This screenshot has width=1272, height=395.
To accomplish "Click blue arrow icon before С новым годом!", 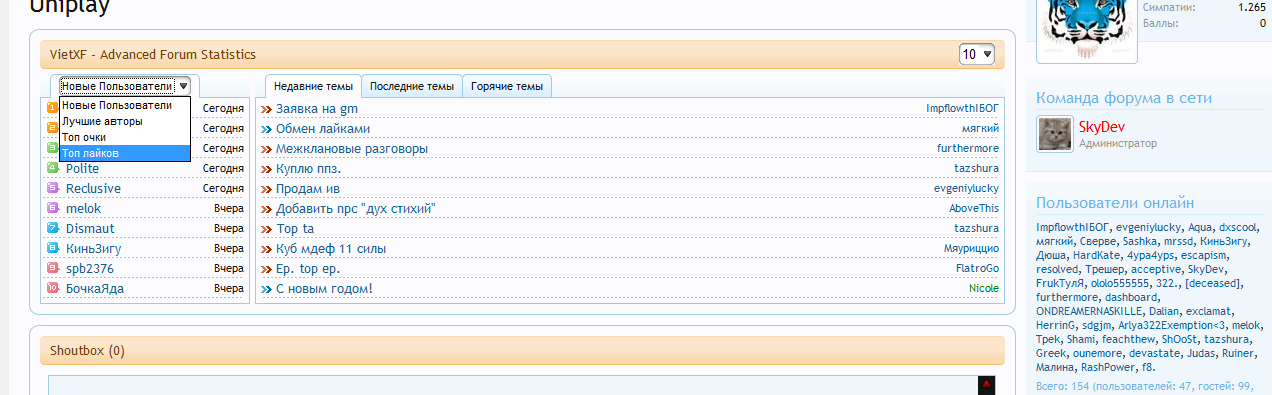I will tap(266, 288).
